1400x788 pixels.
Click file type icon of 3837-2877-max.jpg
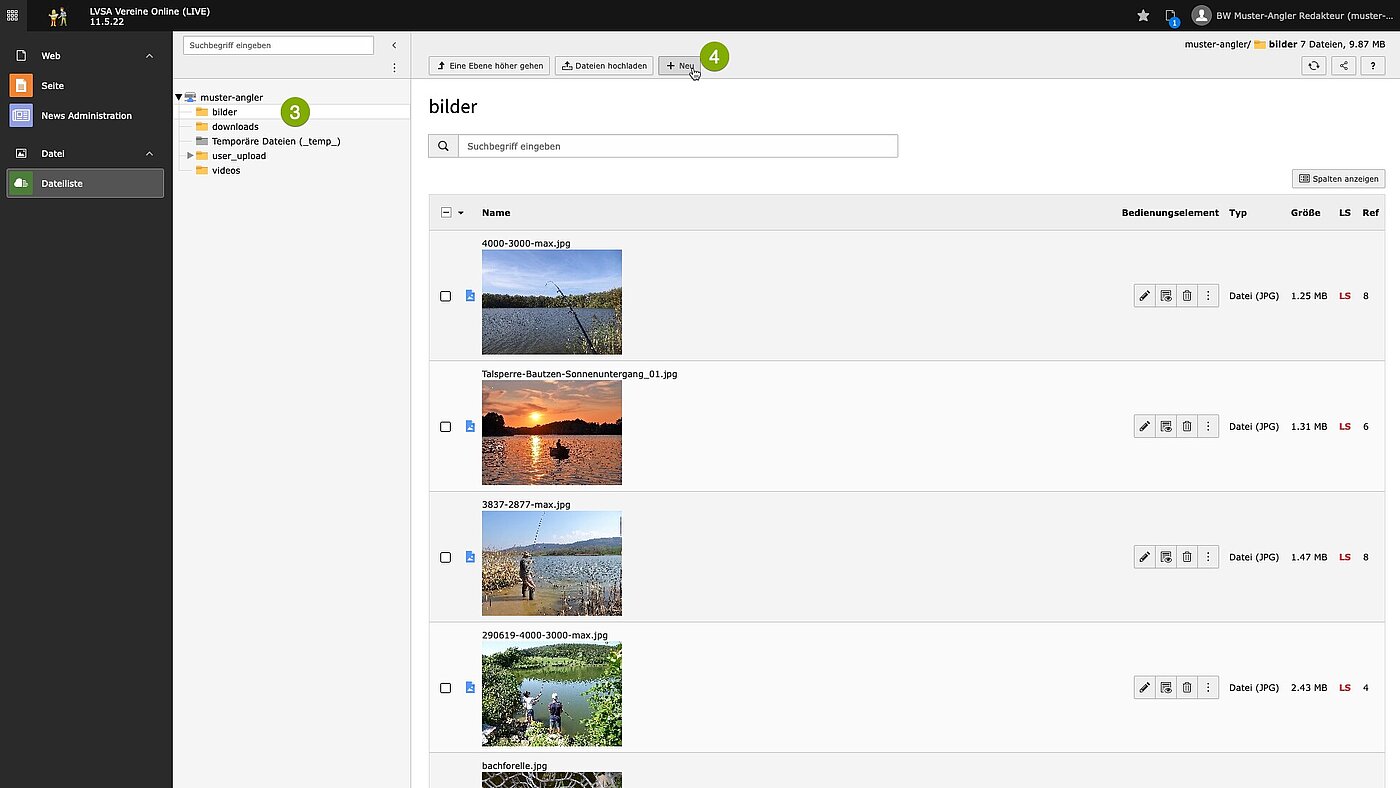470,557
